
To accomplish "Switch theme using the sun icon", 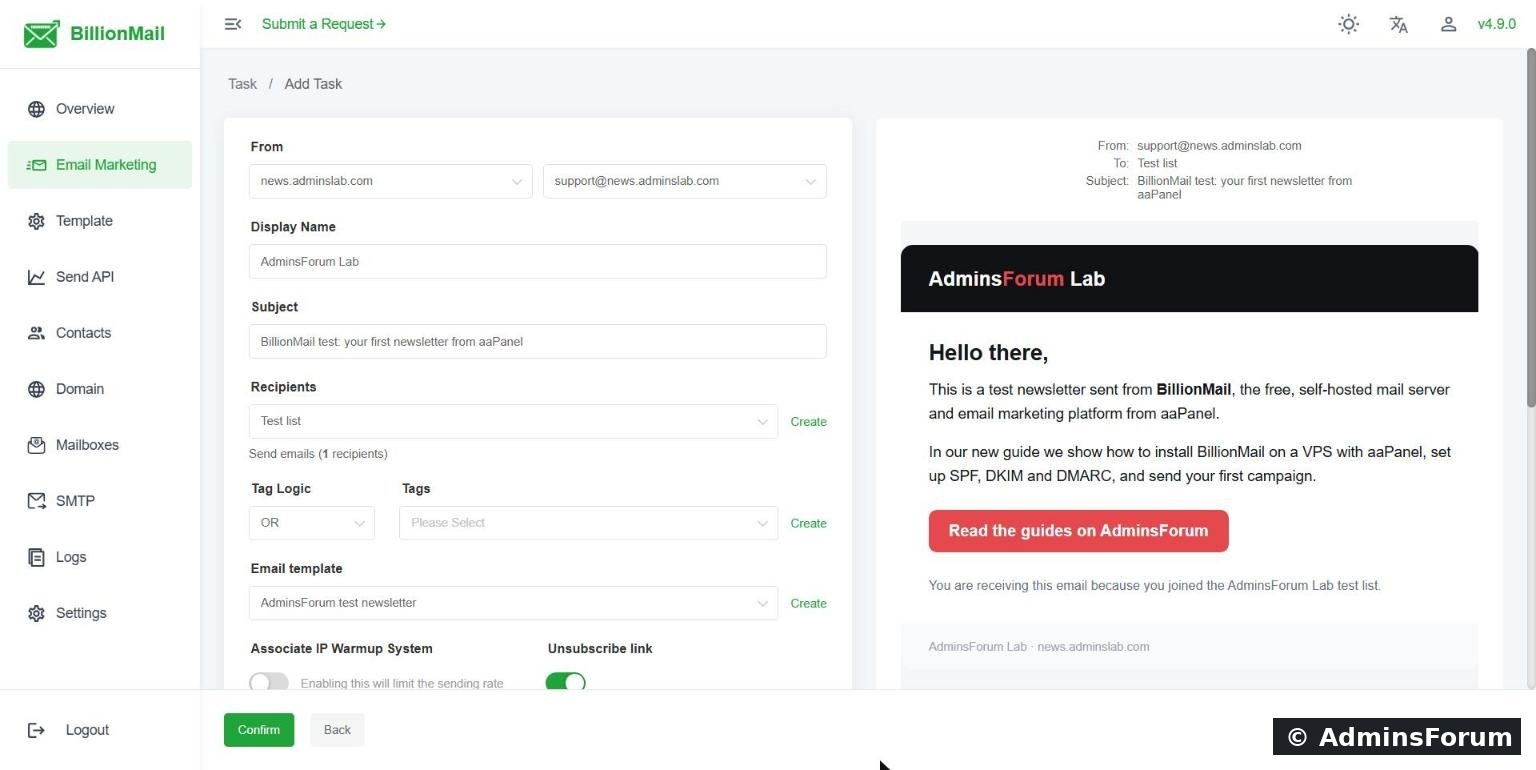I will [x=1349, y=24].
